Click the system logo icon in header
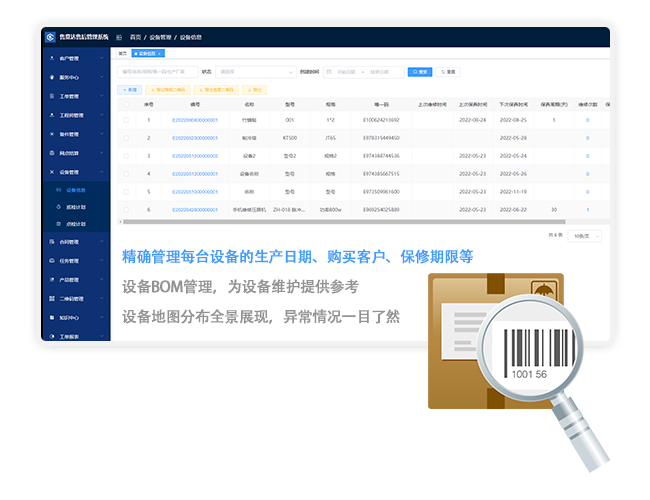Viewport: 650px width, 500px height. point(50,36)
